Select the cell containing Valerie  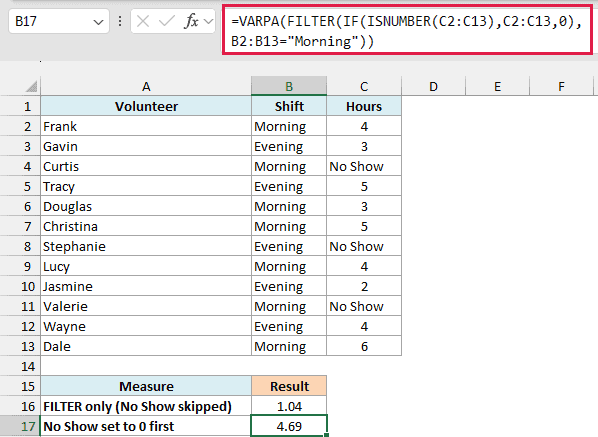click(x=146, y=307)
